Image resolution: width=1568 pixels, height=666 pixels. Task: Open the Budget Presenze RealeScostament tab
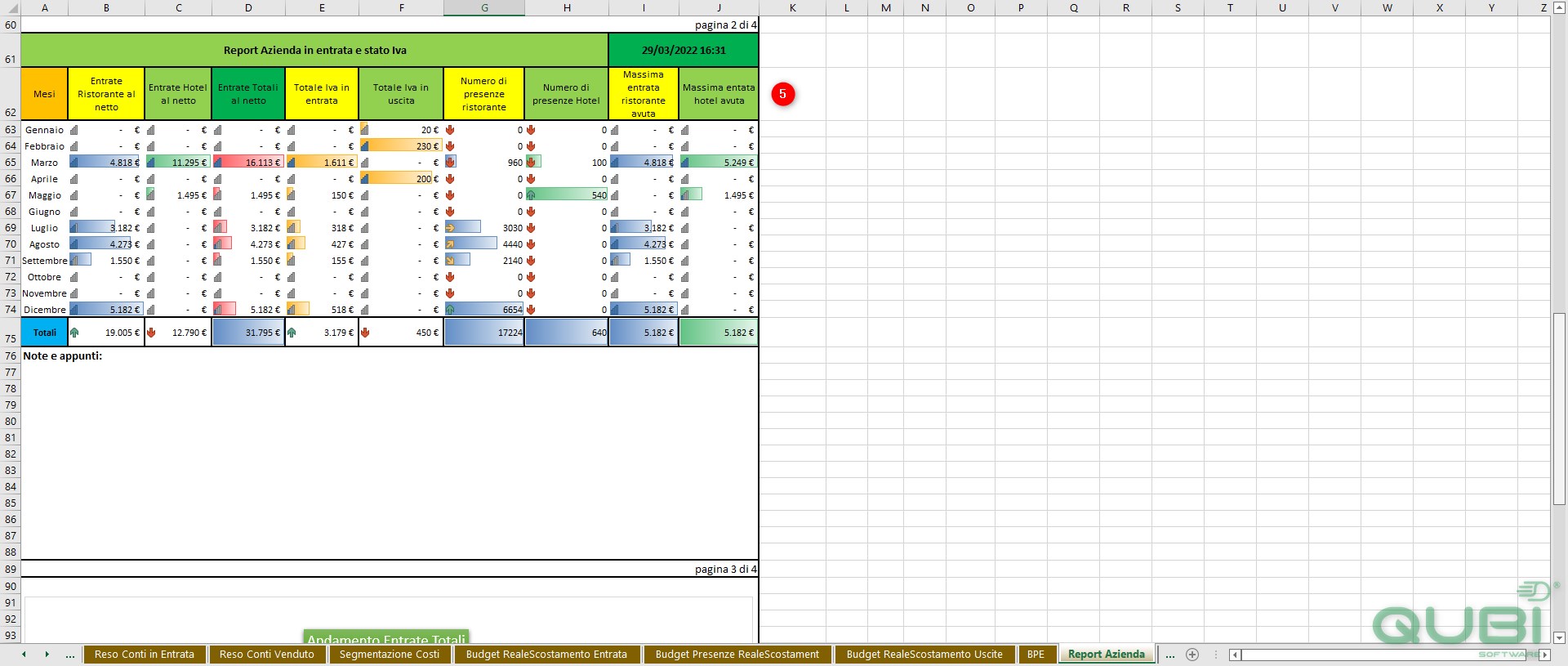(737, 655)
